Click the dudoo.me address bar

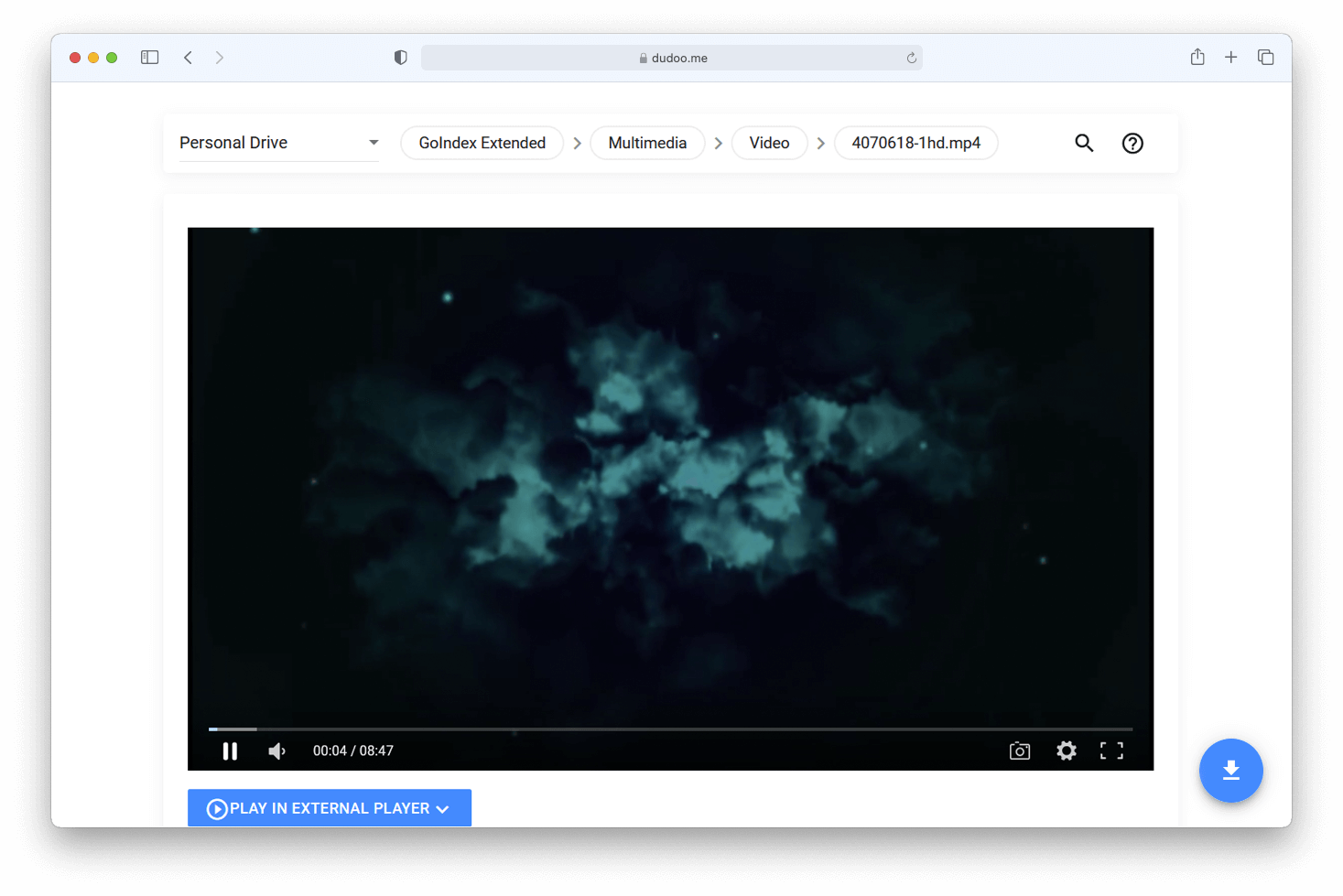click(672, 58)
